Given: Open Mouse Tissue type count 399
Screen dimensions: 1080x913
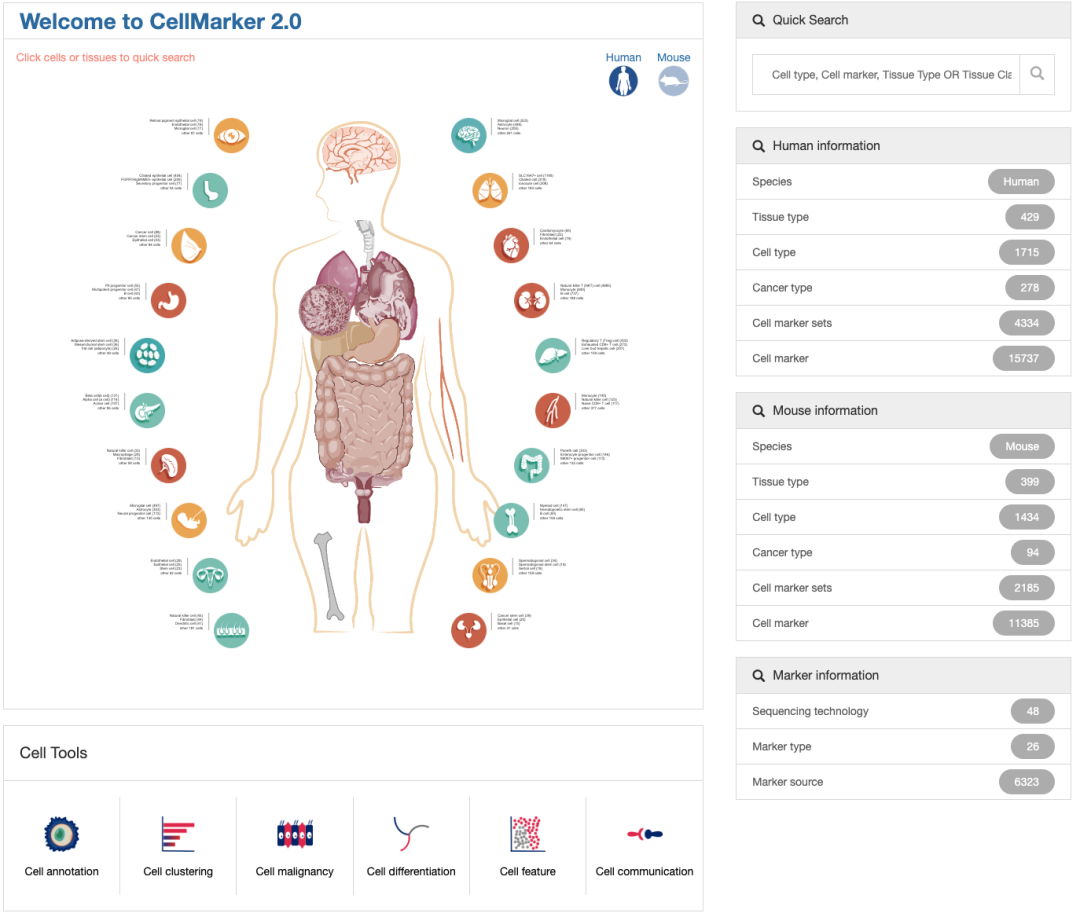Looking at the screenshot, I should (x=1030, y=482).
